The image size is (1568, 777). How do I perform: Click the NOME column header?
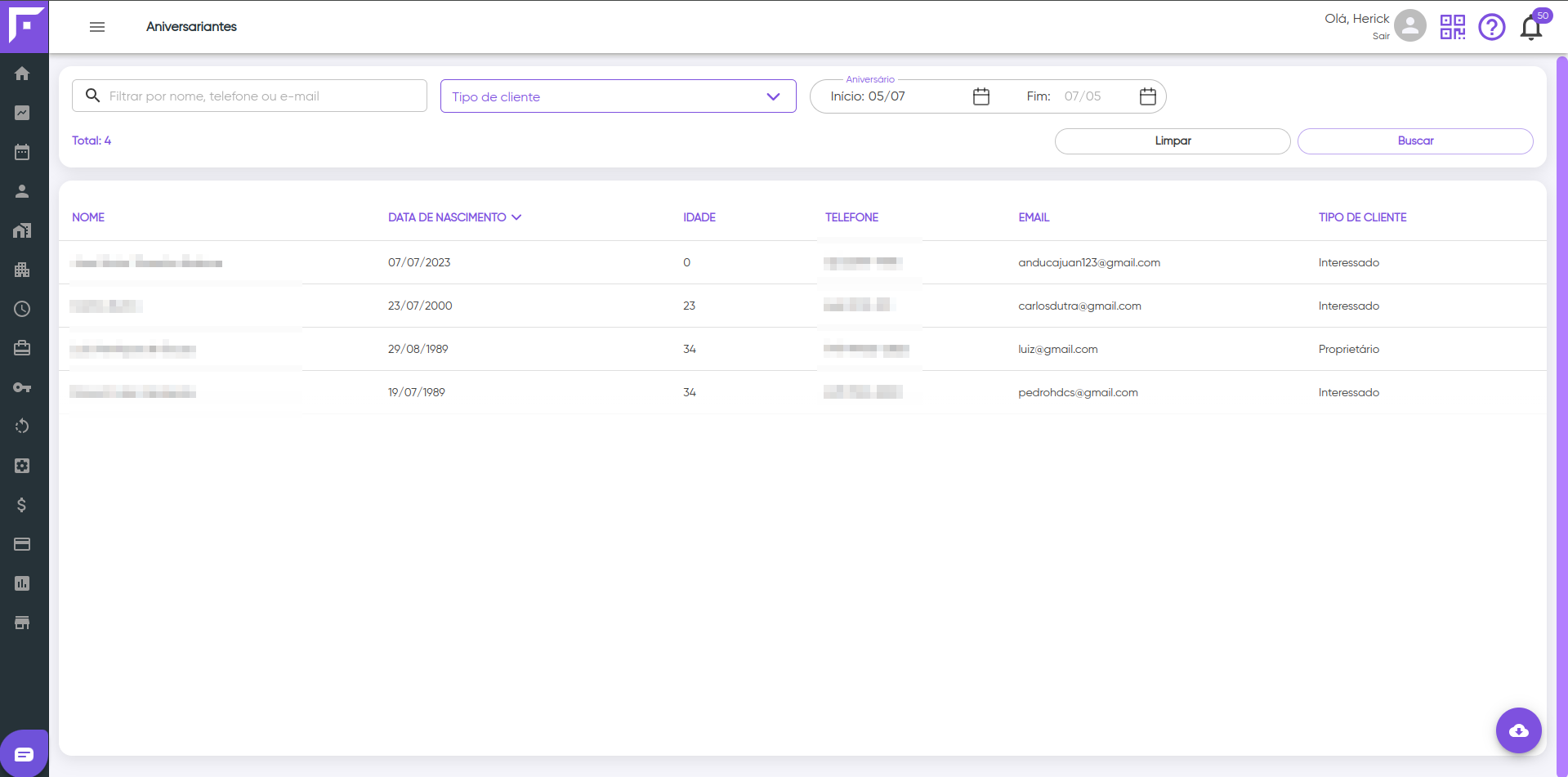coord(88,217)
